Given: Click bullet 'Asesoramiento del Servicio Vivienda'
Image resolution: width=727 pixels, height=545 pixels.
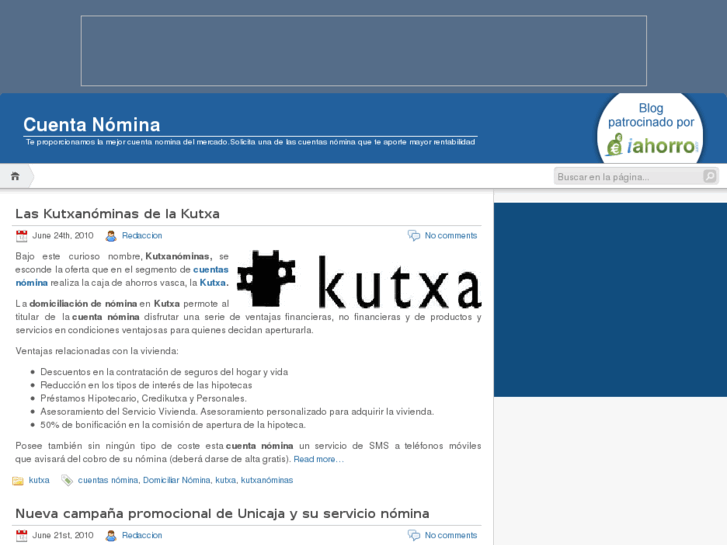Looking at the screenshot, I should [x=237, y=411].
